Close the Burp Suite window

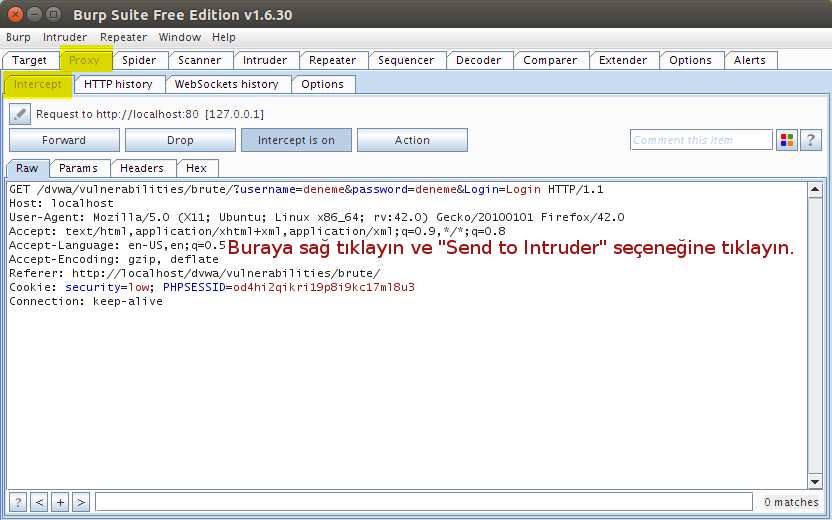16,14
